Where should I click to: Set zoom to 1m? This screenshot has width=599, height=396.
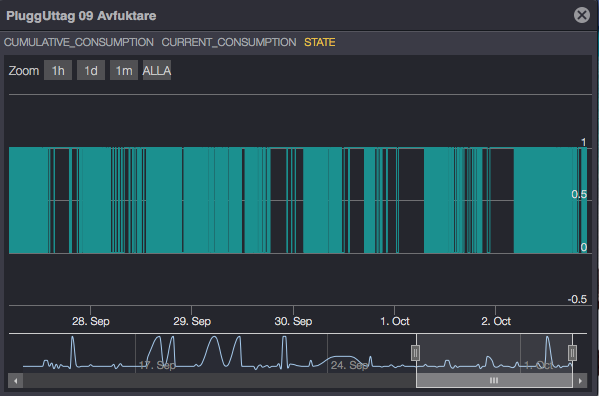tap(124, 70)
